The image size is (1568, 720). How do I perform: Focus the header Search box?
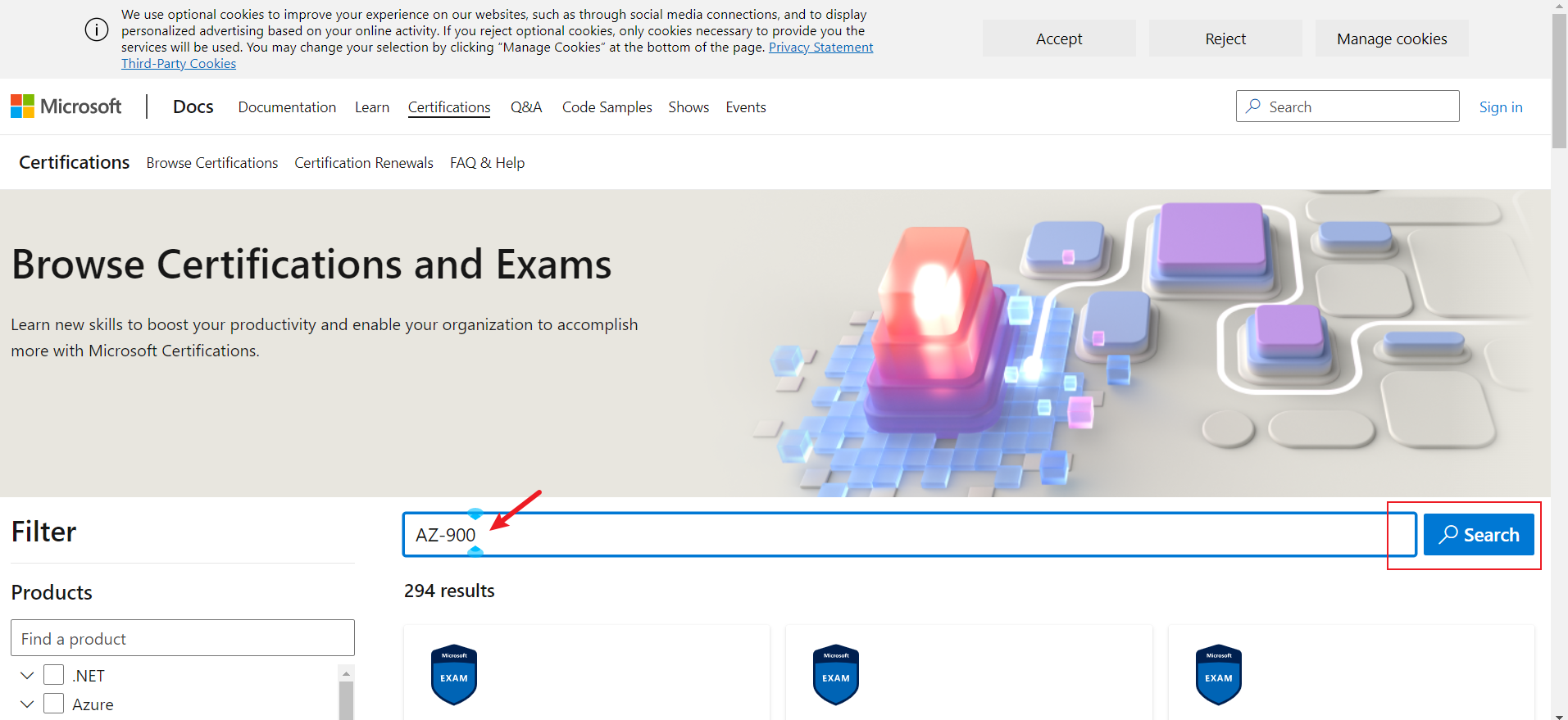[x=1348, y=106]
